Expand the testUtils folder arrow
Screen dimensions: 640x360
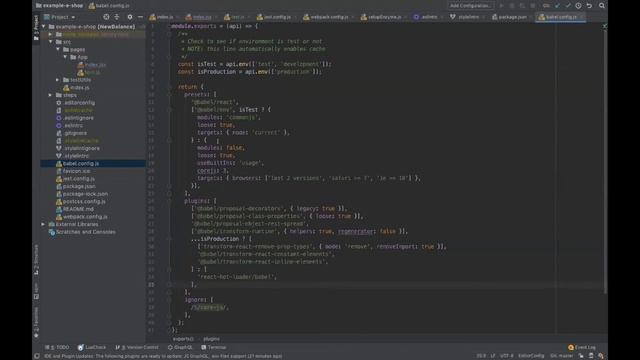coord(58,80)
